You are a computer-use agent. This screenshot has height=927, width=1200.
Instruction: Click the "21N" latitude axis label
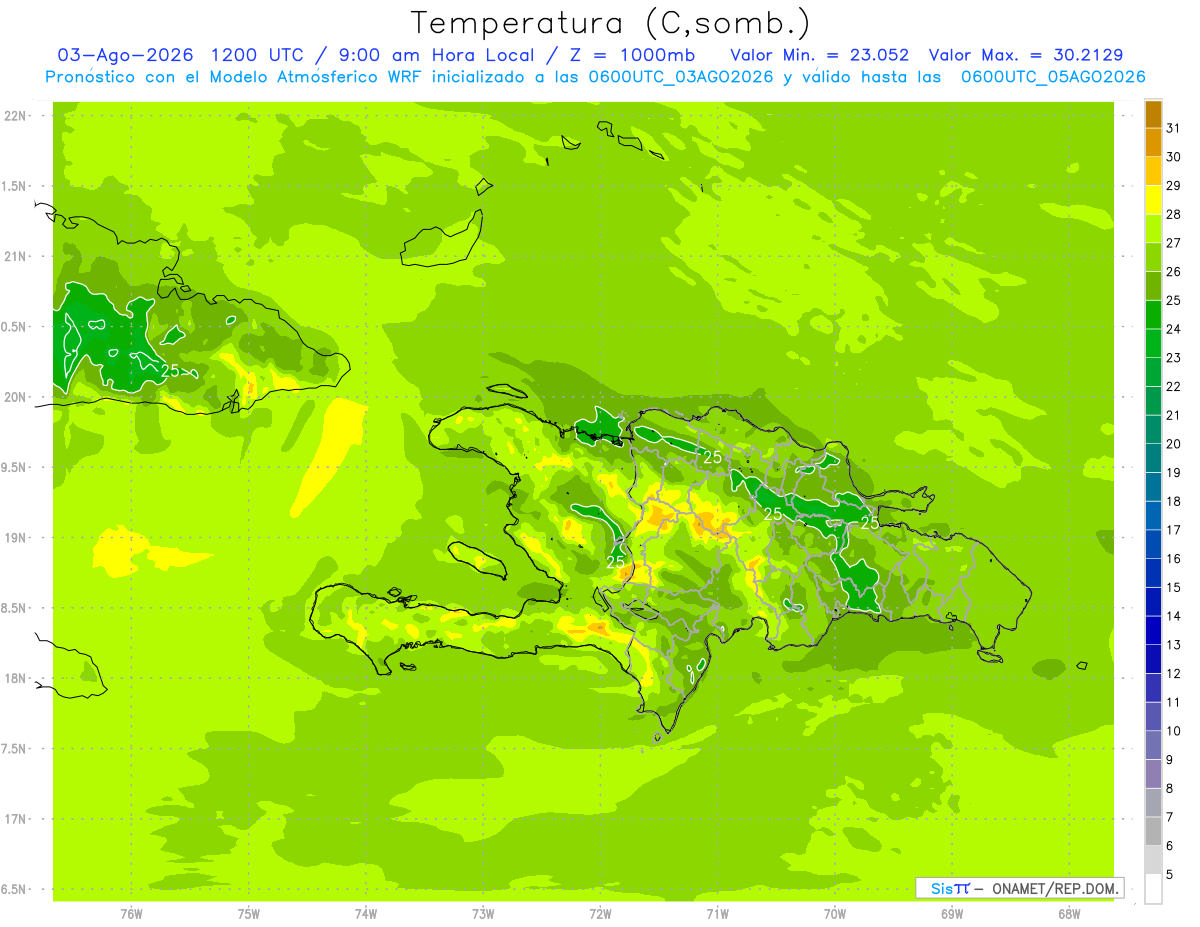pyautogui.click(x=15, y=257)
